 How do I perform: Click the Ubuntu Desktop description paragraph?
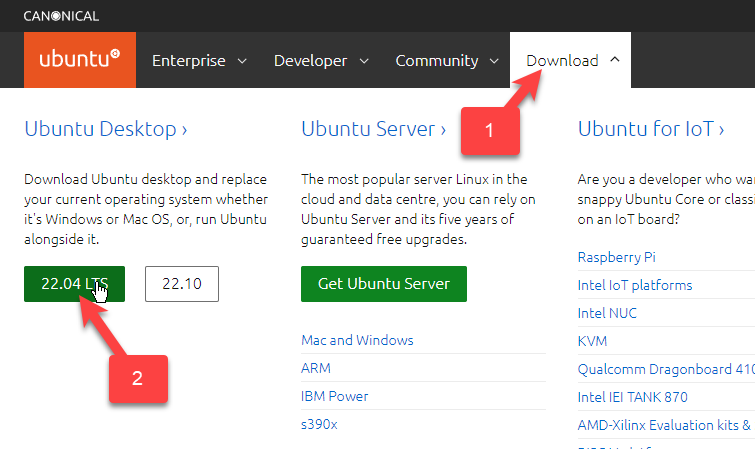pyautogui.click(x=146, y=209)
